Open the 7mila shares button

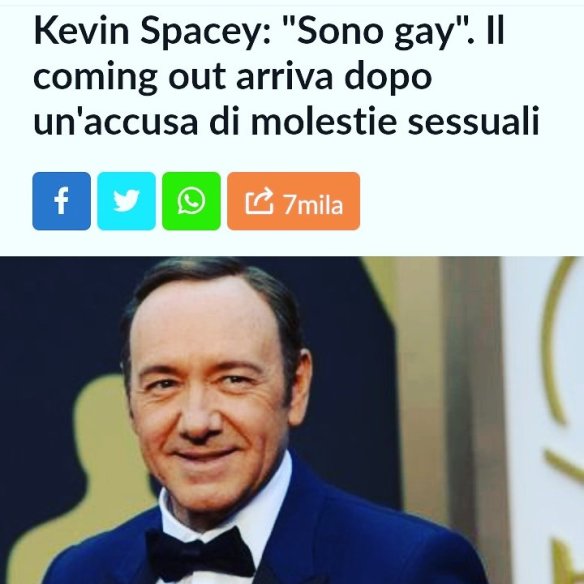tap(293, 201)
